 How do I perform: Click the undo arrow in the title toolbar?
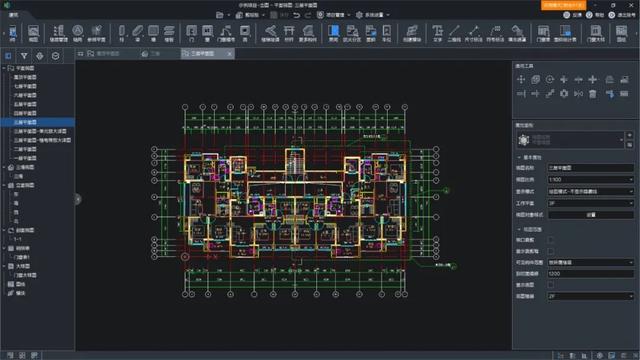pyautogui.click(x=297, y=15)
